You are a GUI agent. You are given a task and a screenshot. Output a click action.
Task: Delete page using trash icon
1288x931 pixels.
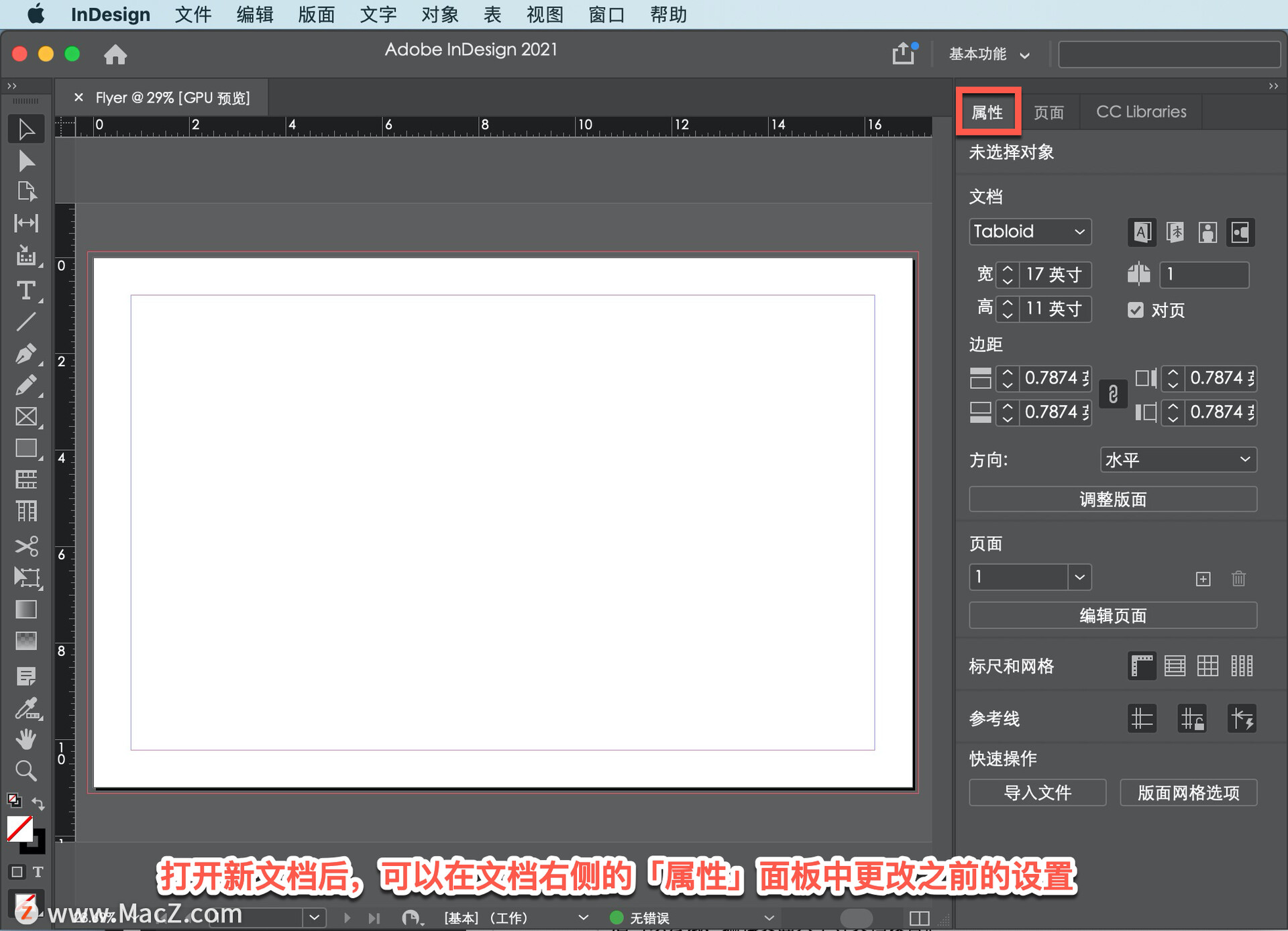point(1238,578)
